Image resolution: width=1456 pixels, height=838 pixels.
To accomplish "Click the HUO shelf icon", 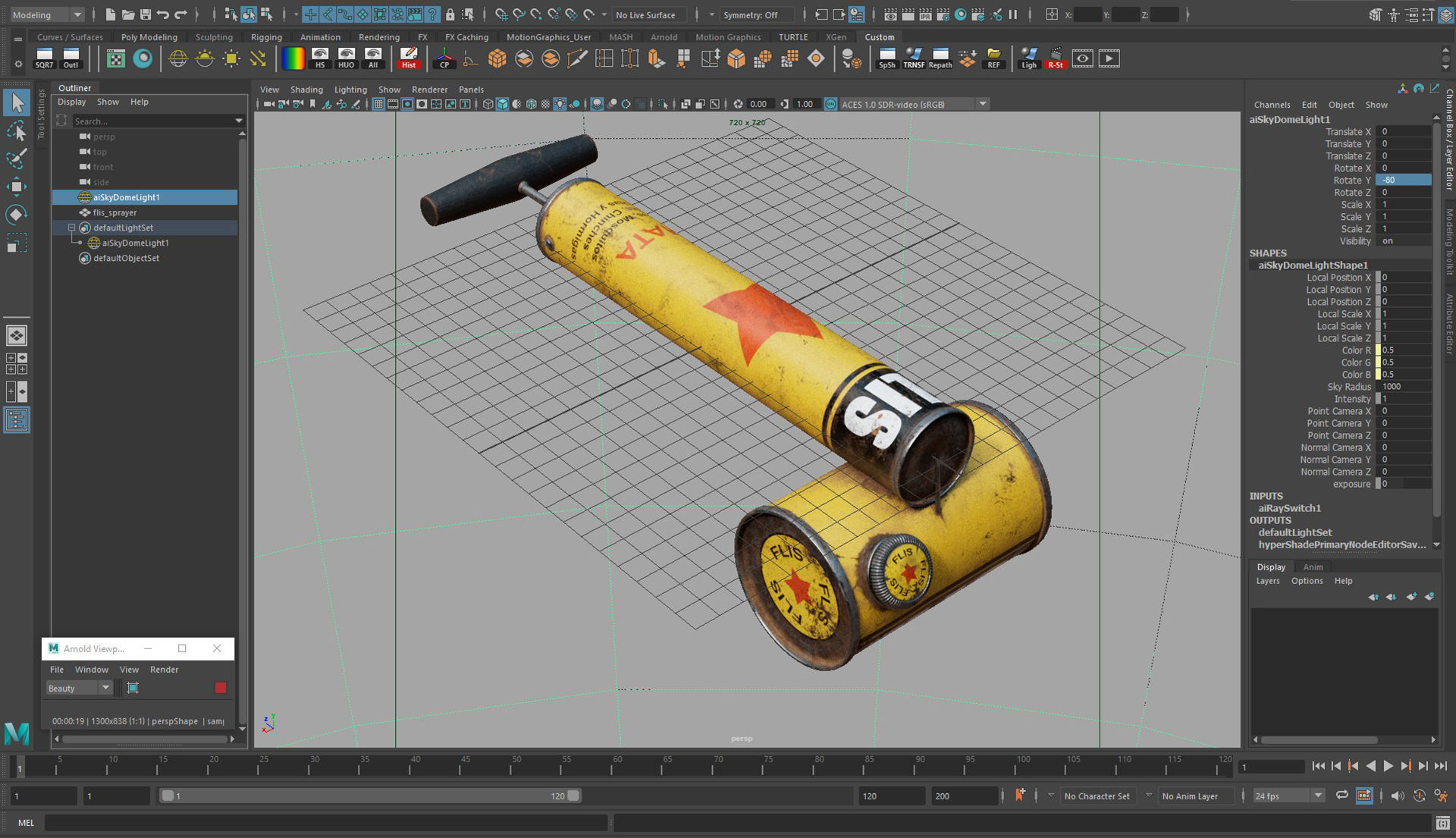I will (347, 58).
